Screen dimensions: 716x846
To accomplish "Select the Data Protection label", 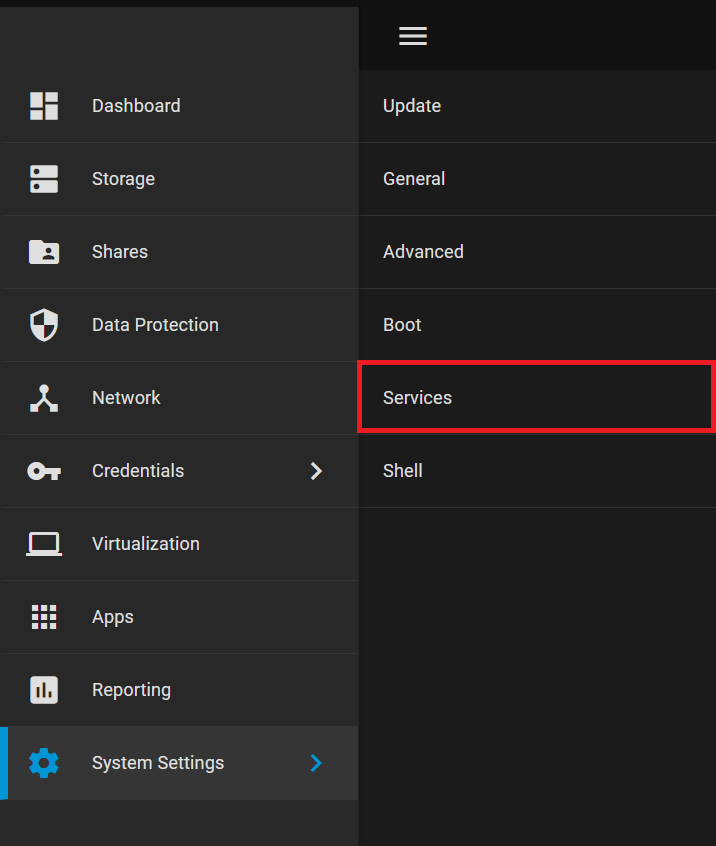I will tap(155, 325).
